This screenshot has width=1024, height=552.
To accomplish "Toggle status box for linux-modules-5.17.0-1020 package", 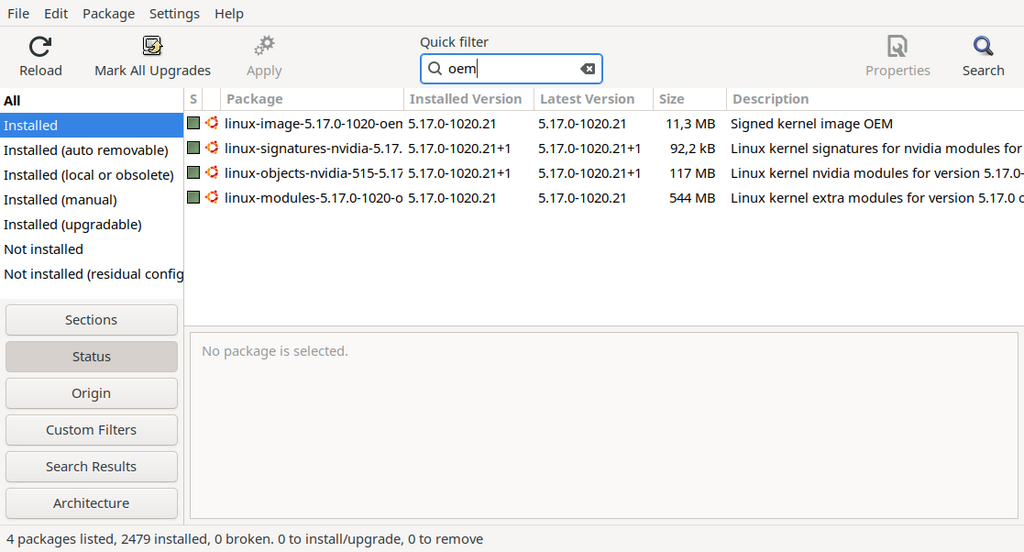I will coord(194,198).
